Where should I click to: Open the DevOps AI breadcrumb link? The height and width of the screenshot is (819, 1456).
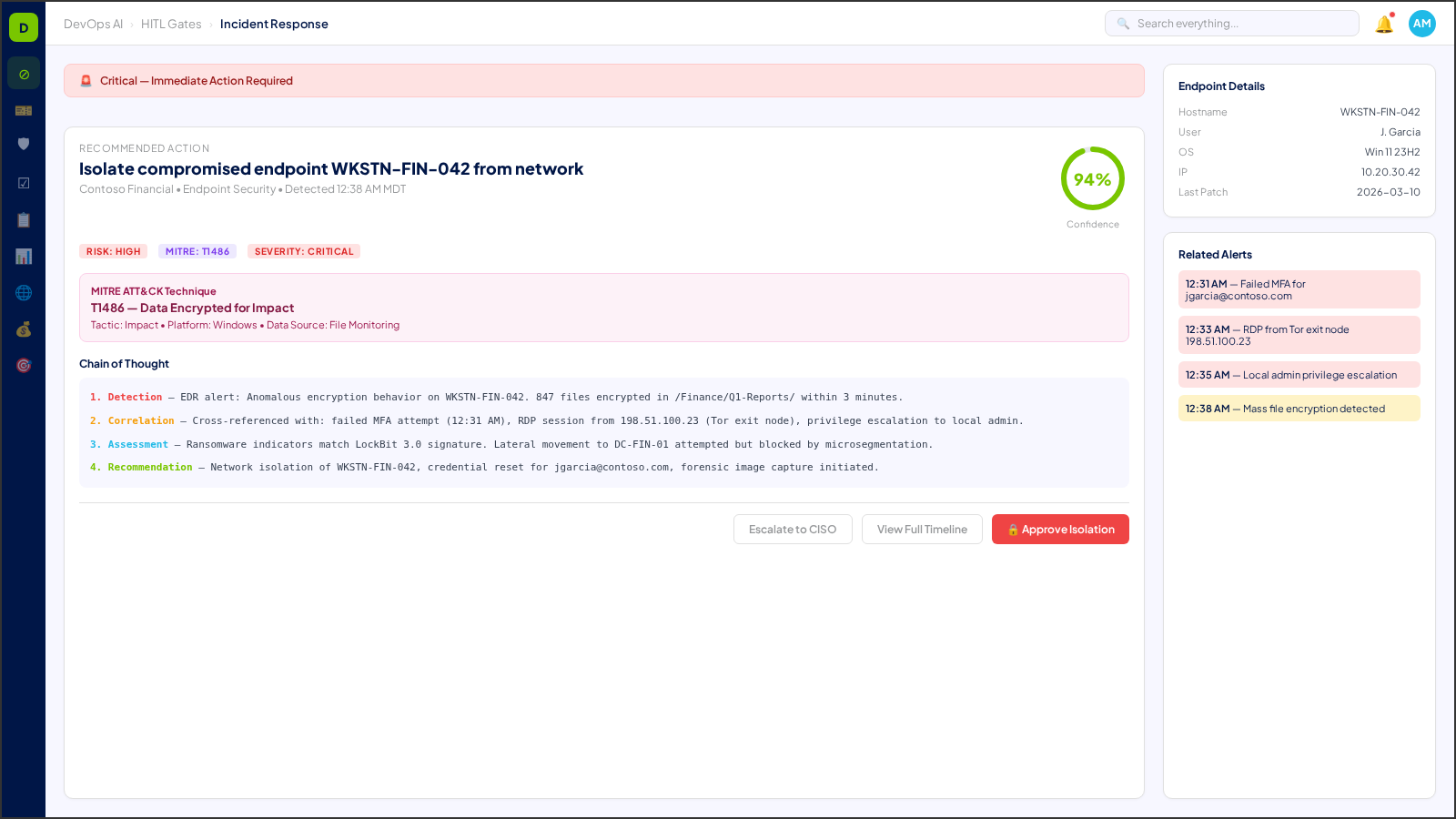pos(94,24)
